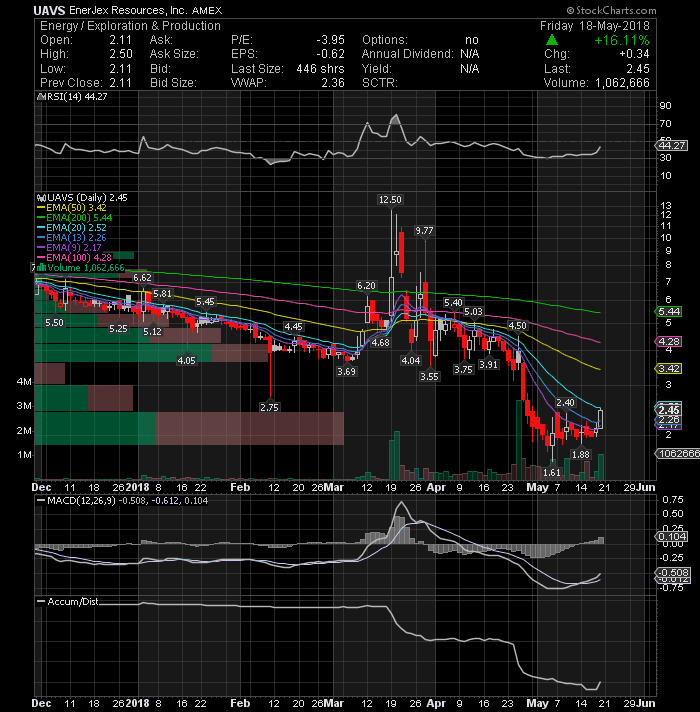Click the 1.61 low price label

[x=552, y=473]
